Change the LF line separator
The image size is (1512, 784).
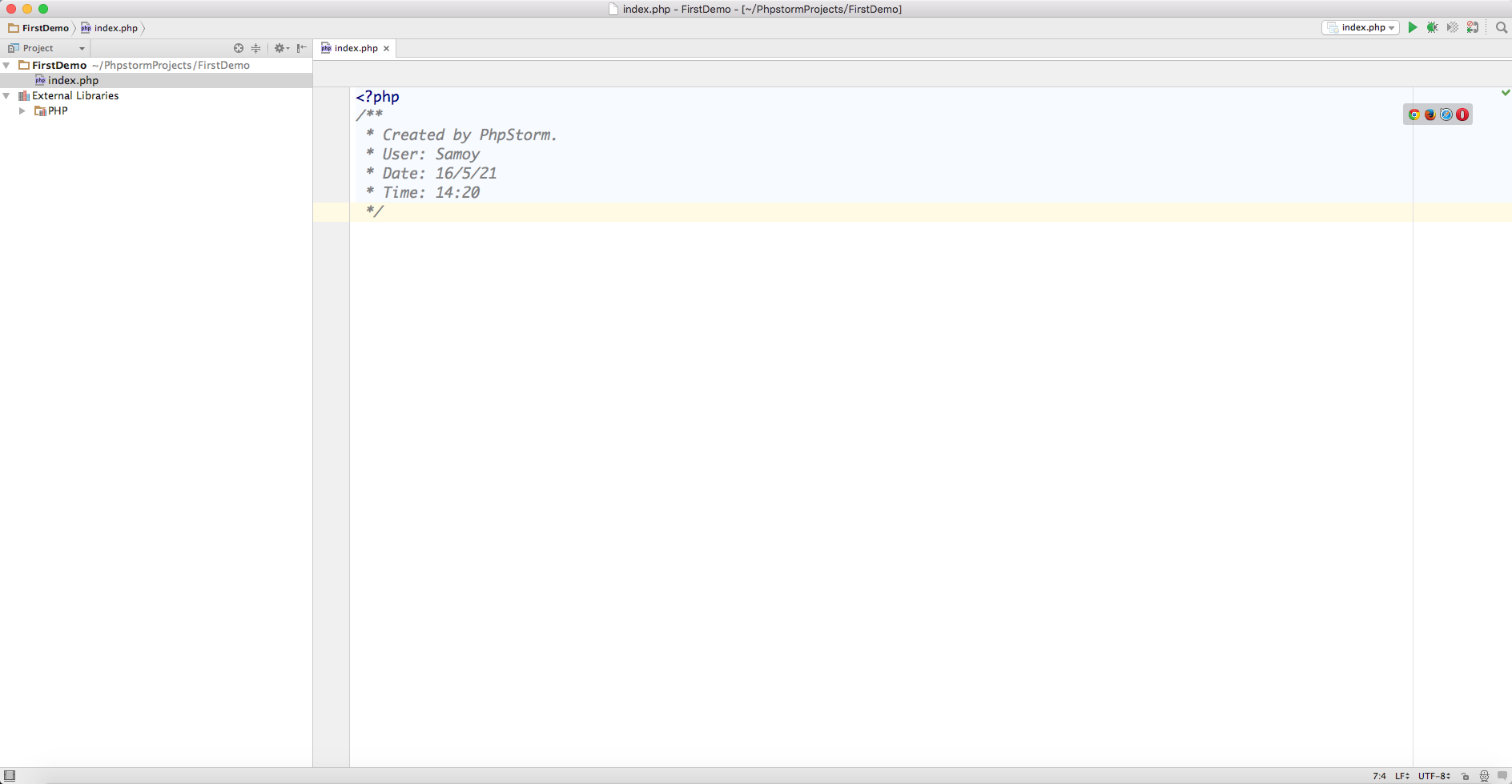[1402, 776]
